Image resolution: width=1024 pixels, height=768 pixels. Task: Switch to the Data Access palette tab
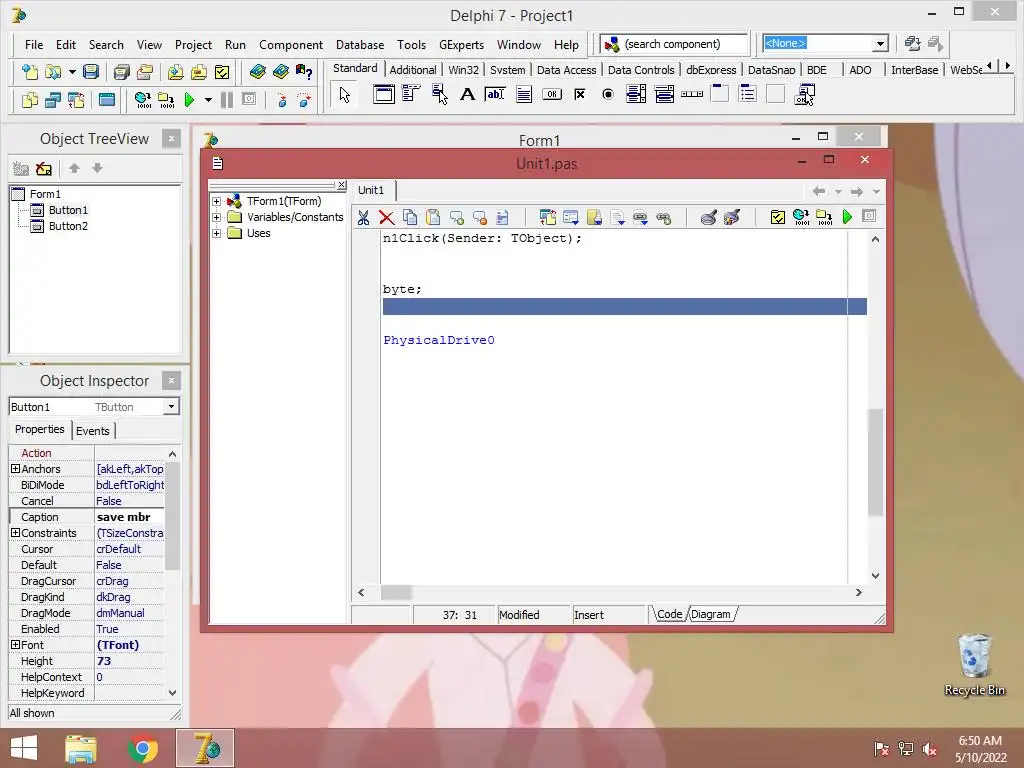[x=566, y=70]
